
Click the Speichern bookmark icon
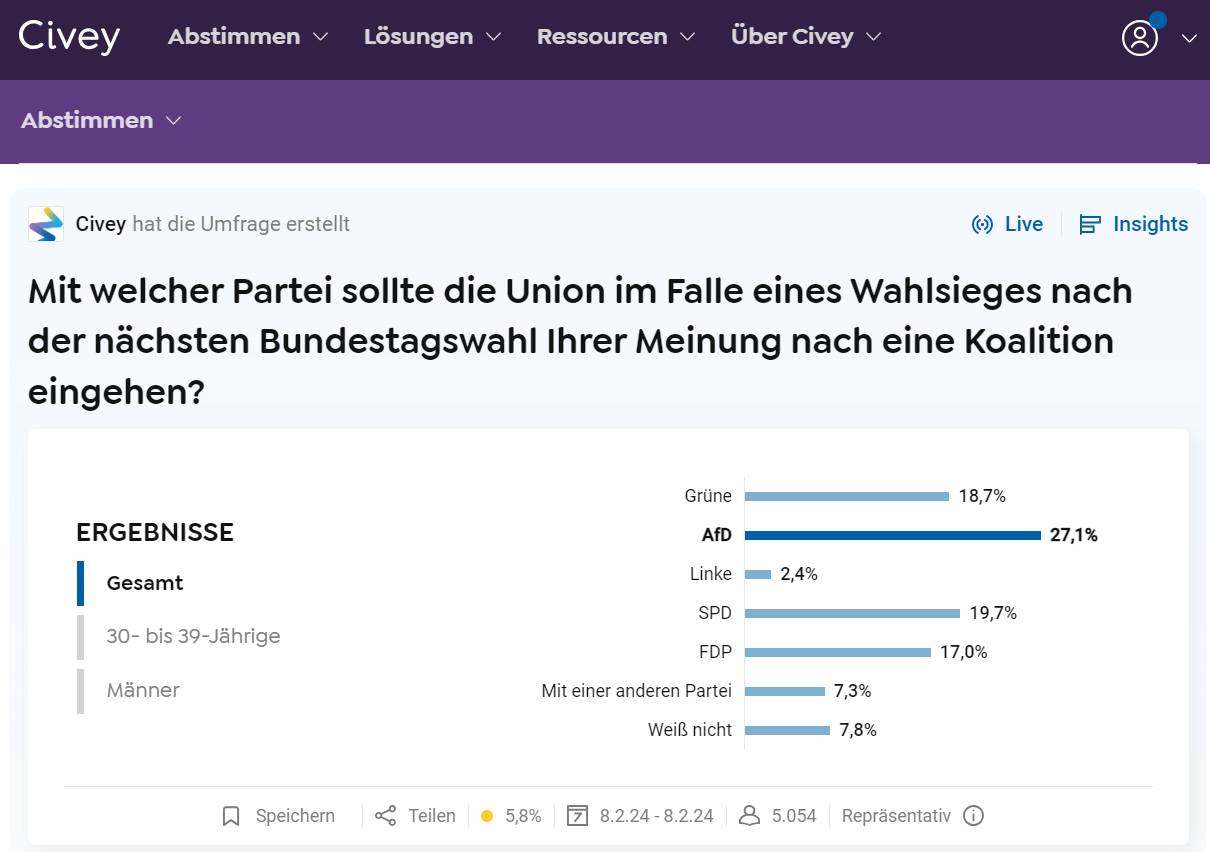point(231,816)
